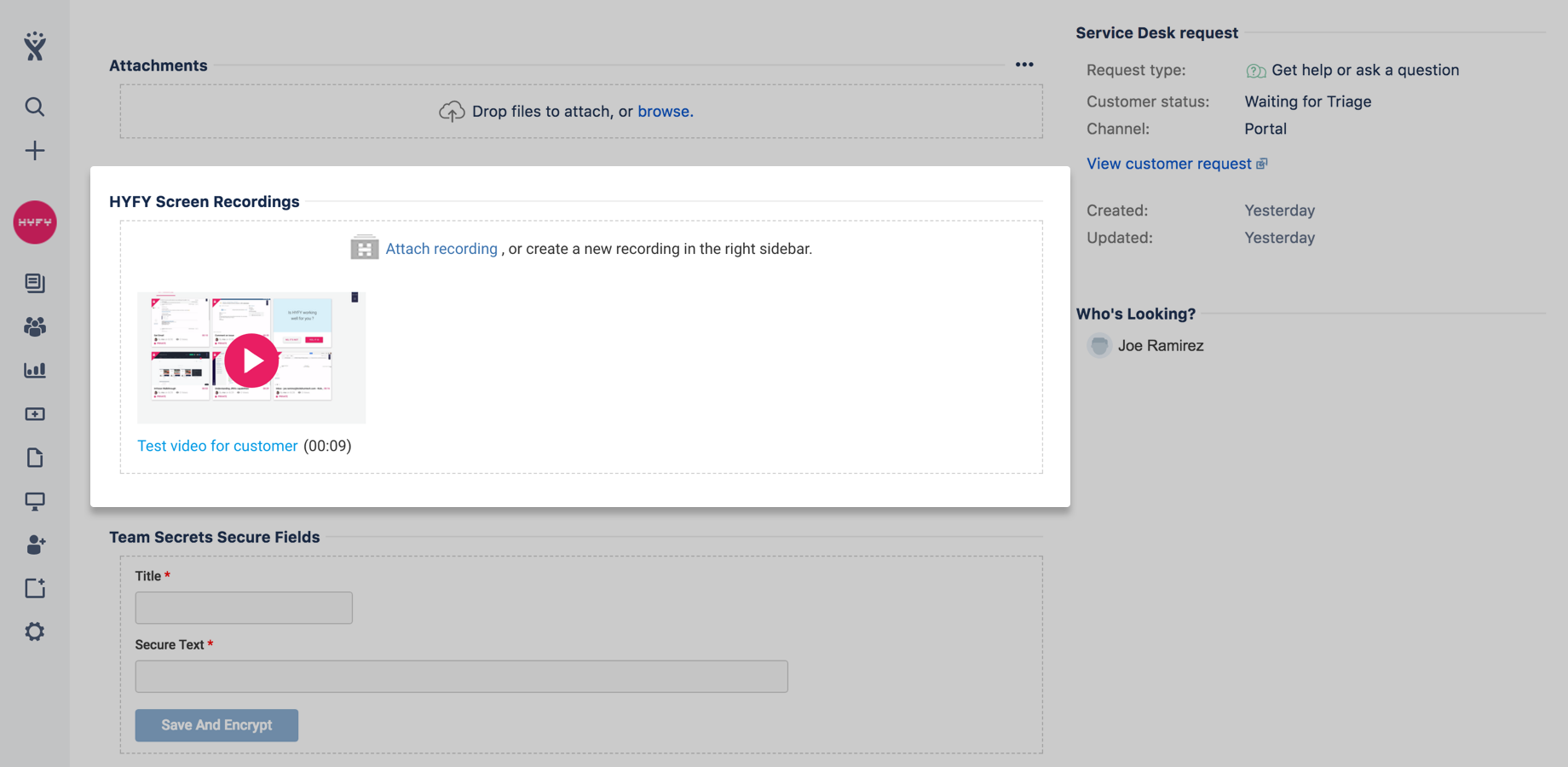
Task: Click the Updated Yesterday value
Action: click(1280, 238)
